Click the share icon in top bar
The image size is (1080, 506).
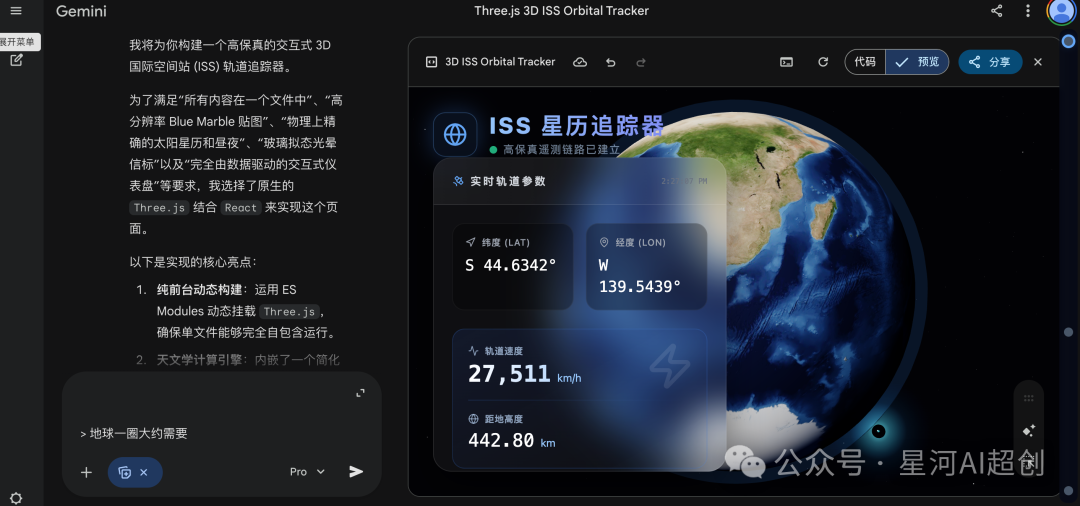pos(996,11)
